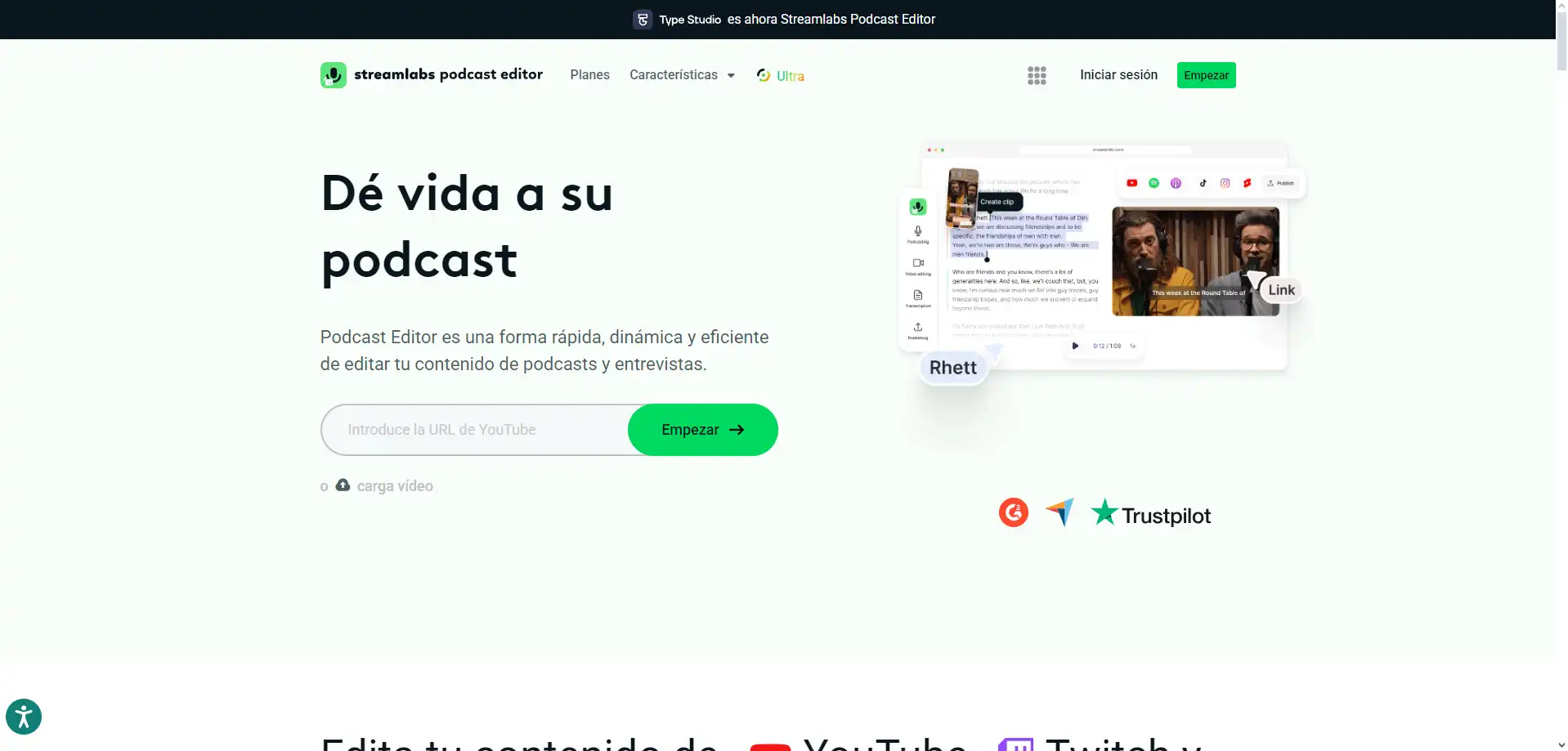Open the accessibility options widget
Screen dimensions: 1568x751
(24, 717)
